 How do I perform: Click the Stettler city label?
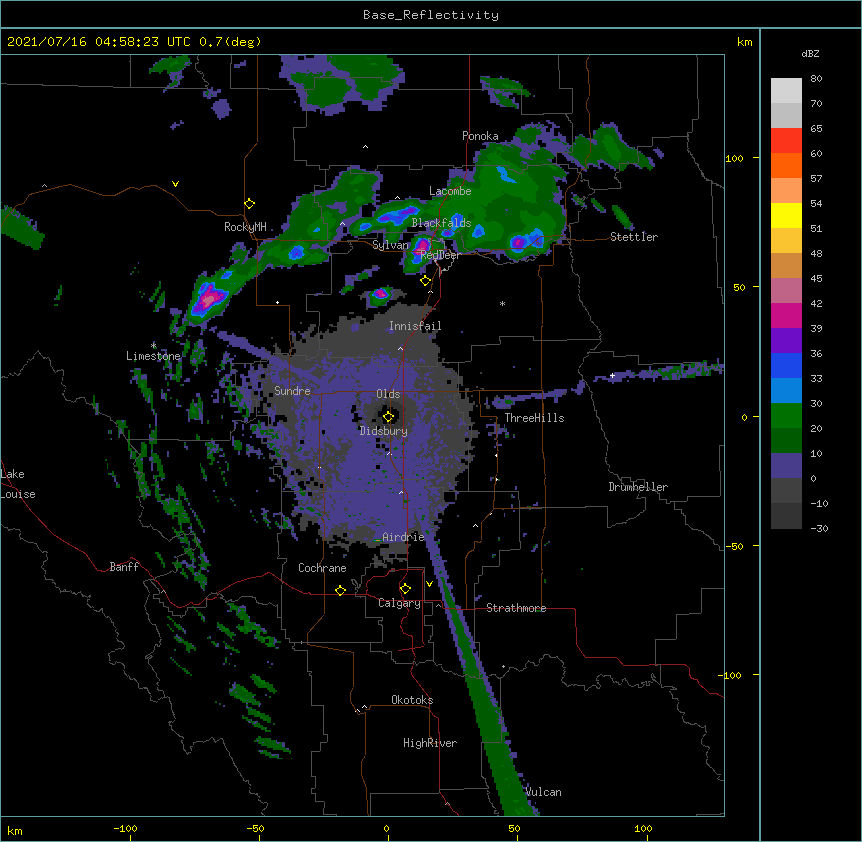coord(634,237)
